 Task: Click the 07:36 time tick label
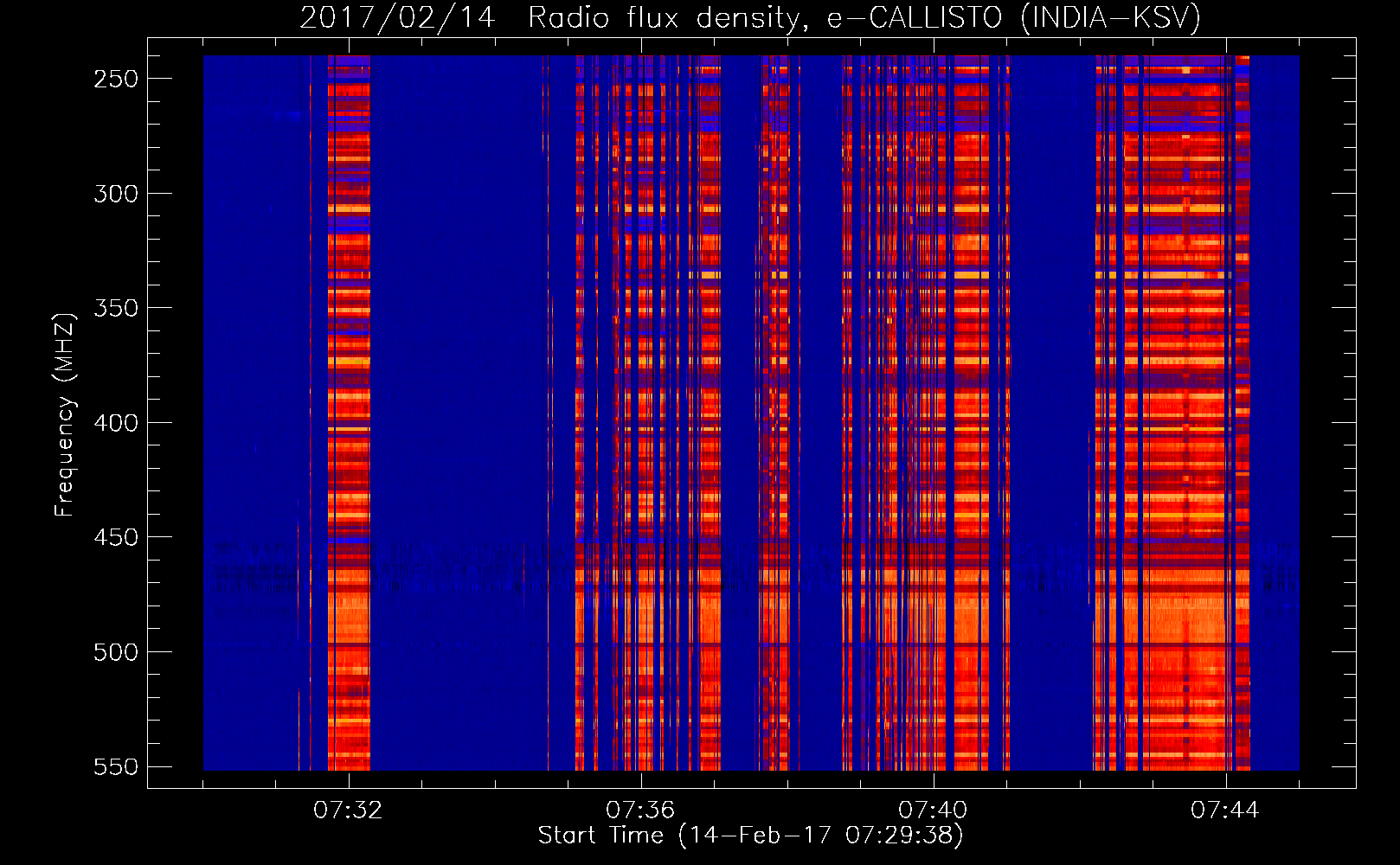640,810
